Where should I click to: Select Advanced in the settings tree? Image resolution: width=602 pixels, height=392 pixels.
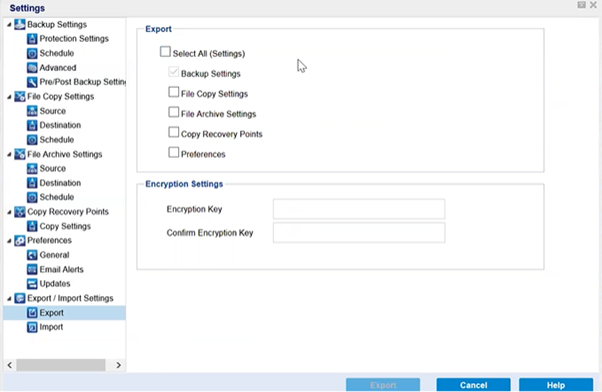click(x=58, y=68)
